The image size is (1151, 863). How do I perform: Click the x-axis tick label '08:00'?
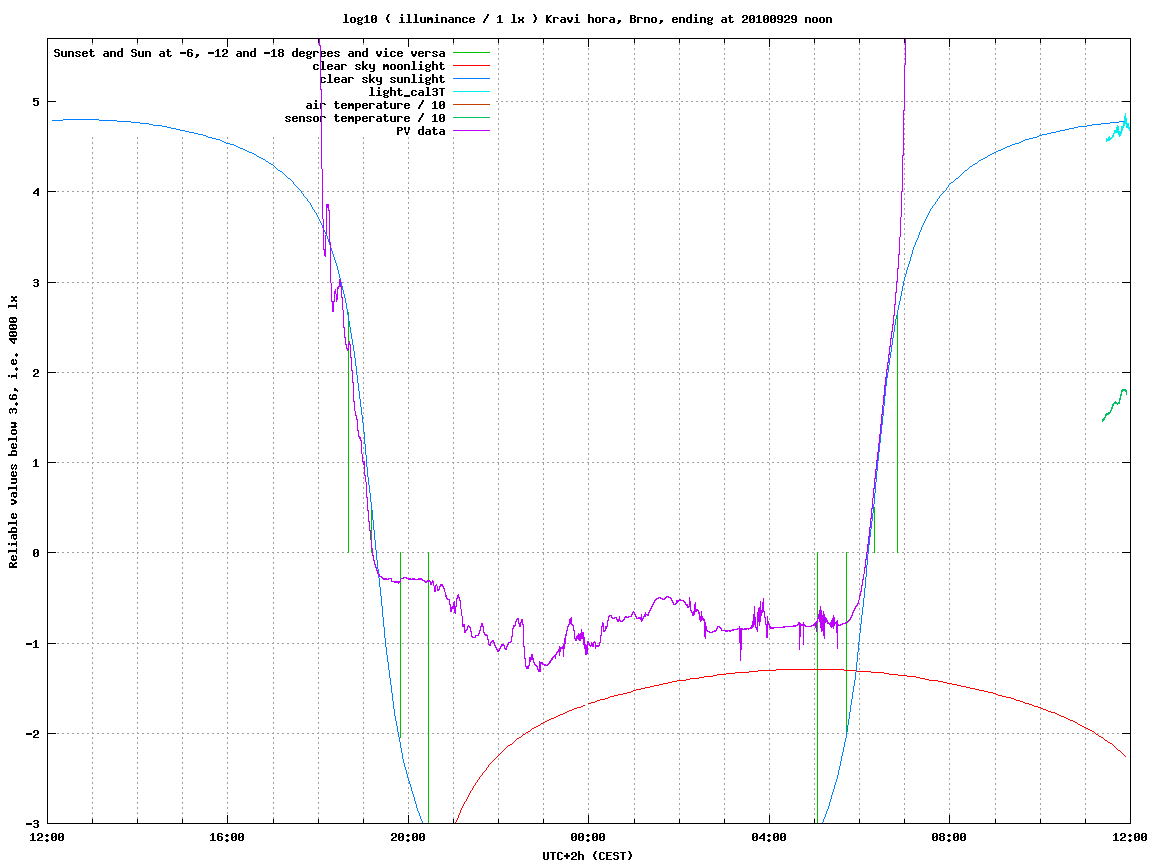tap(950, 837)
